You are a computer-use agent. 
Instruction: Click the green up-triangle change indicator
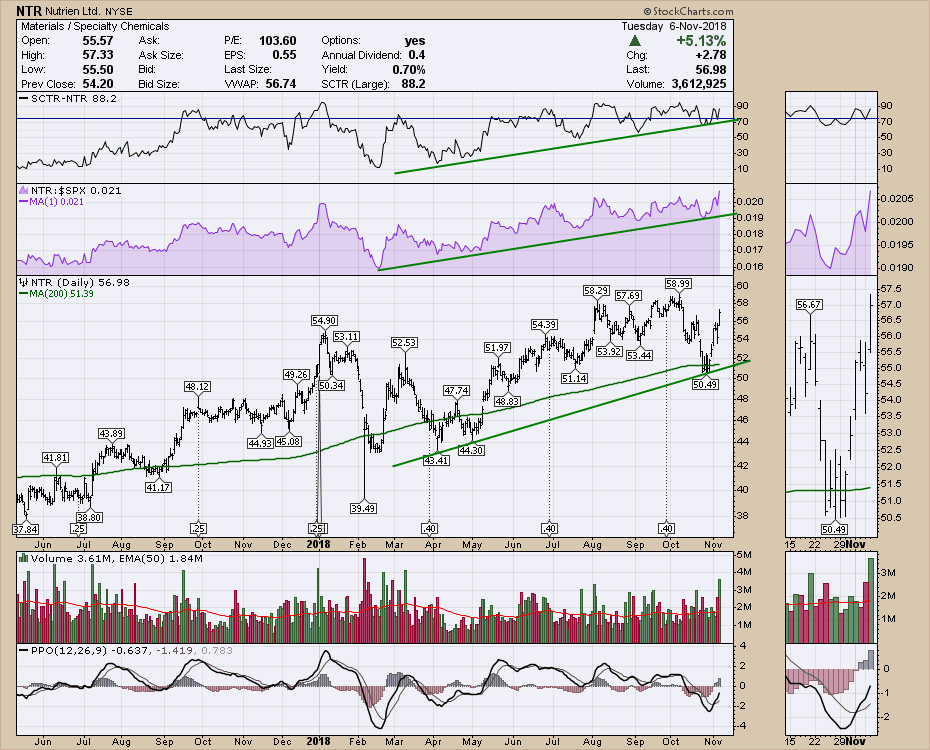[635, 40]
